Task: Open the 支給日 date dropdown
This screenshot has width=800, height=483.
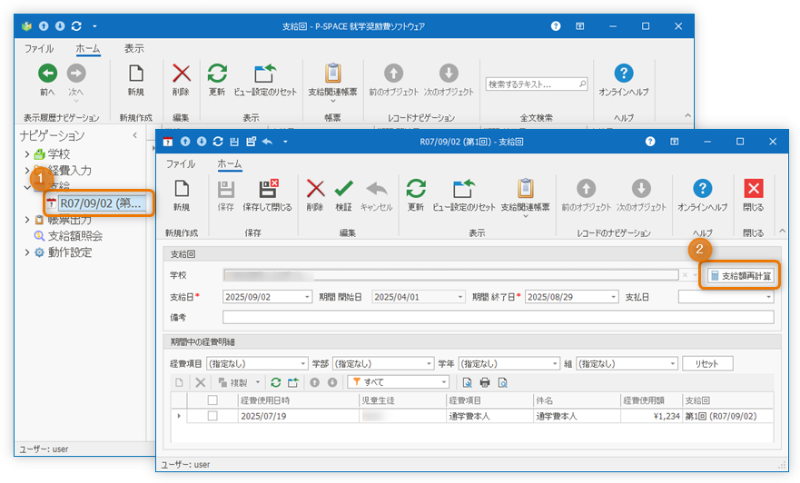Action: (x=306, y=297)
